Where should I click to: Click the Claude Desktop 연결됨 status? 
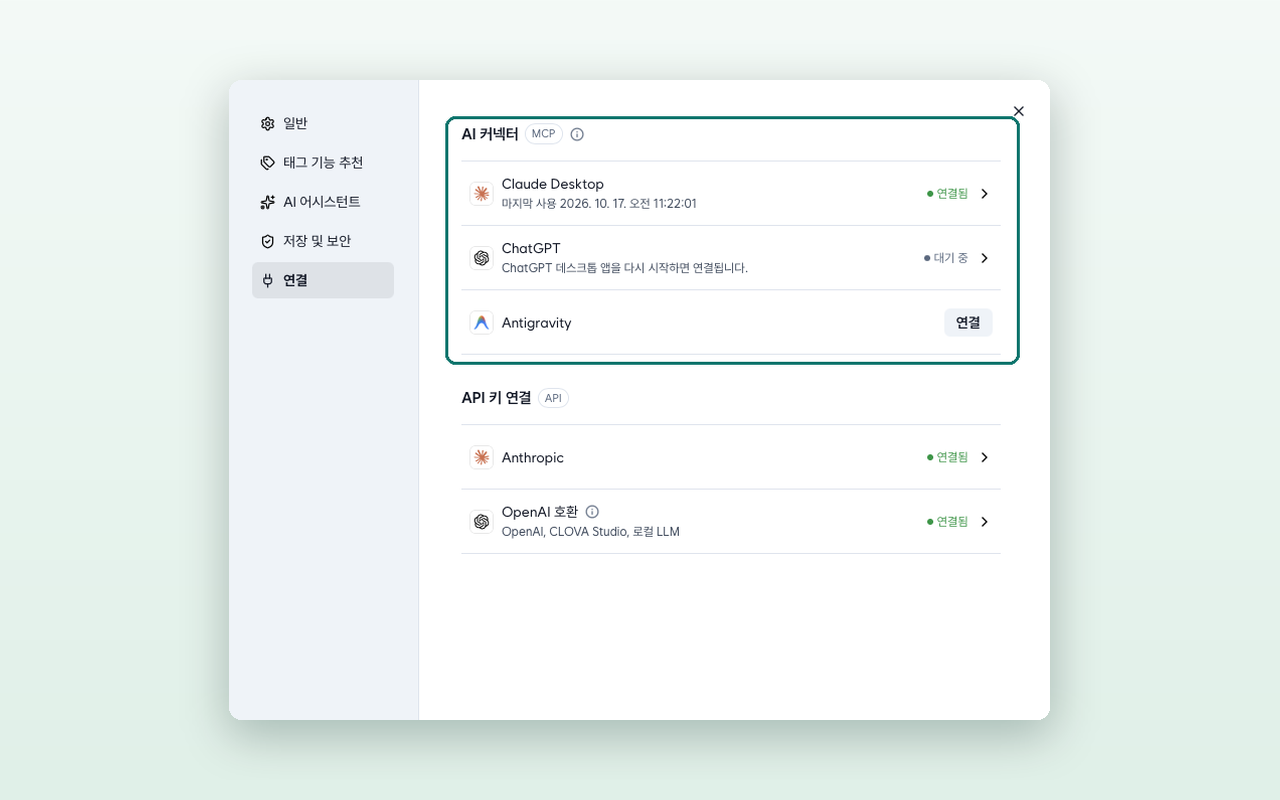coord(948,194)
